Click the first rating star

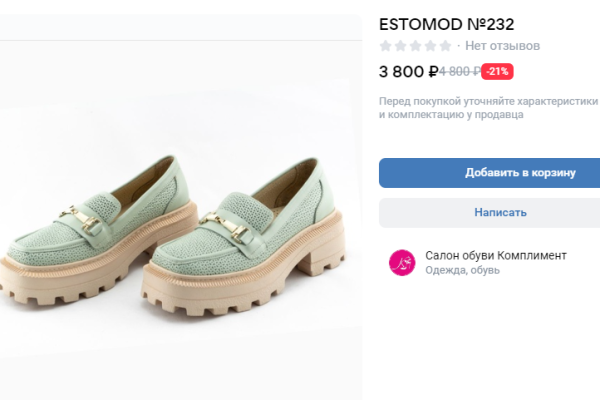(x=386, y=46)
